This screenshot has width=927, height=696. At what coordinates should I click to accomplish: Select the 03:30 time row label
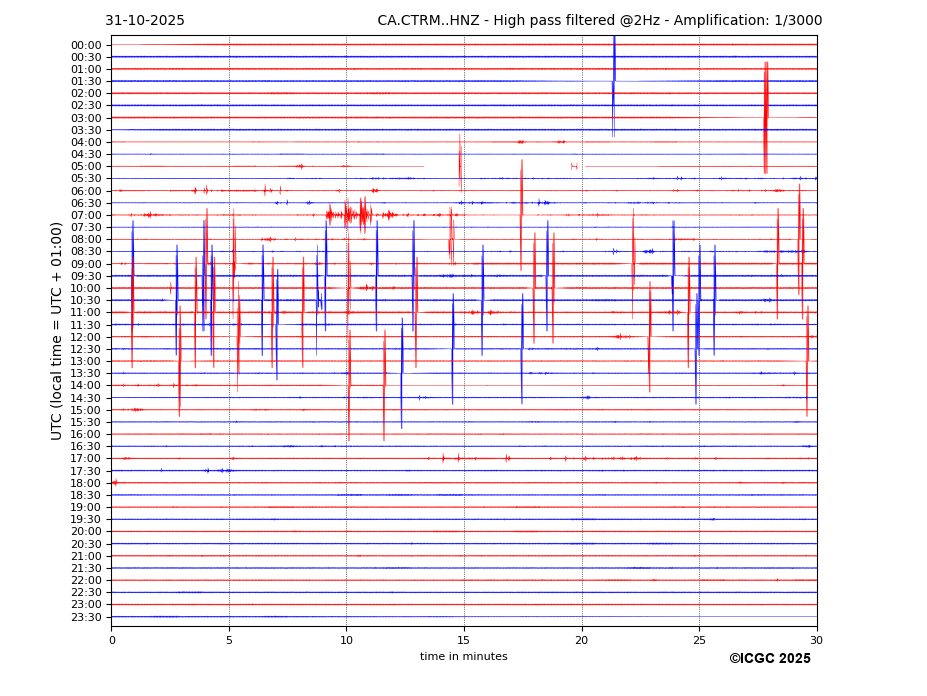click(x=86, y=130)
